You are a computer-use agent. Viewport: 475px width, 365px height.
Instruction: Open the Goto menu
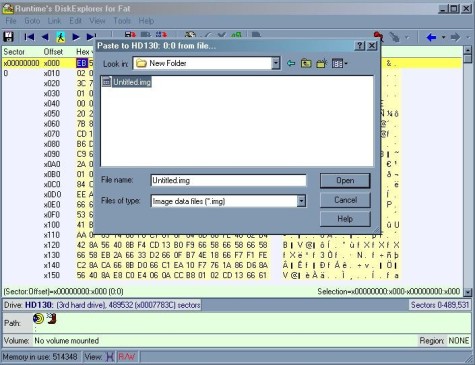[x=32, y=21]
